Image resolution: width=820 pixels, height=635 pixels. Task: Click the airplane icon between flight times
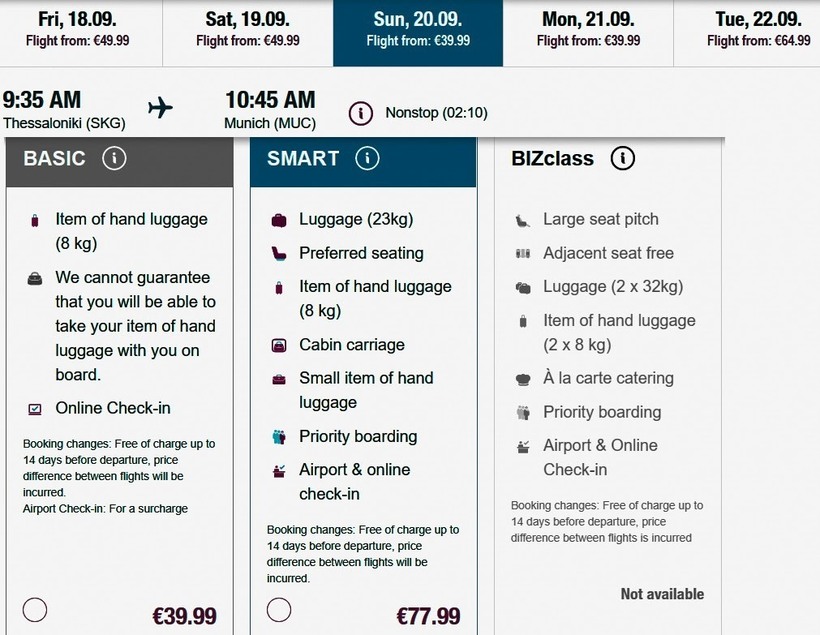point(160,108)
